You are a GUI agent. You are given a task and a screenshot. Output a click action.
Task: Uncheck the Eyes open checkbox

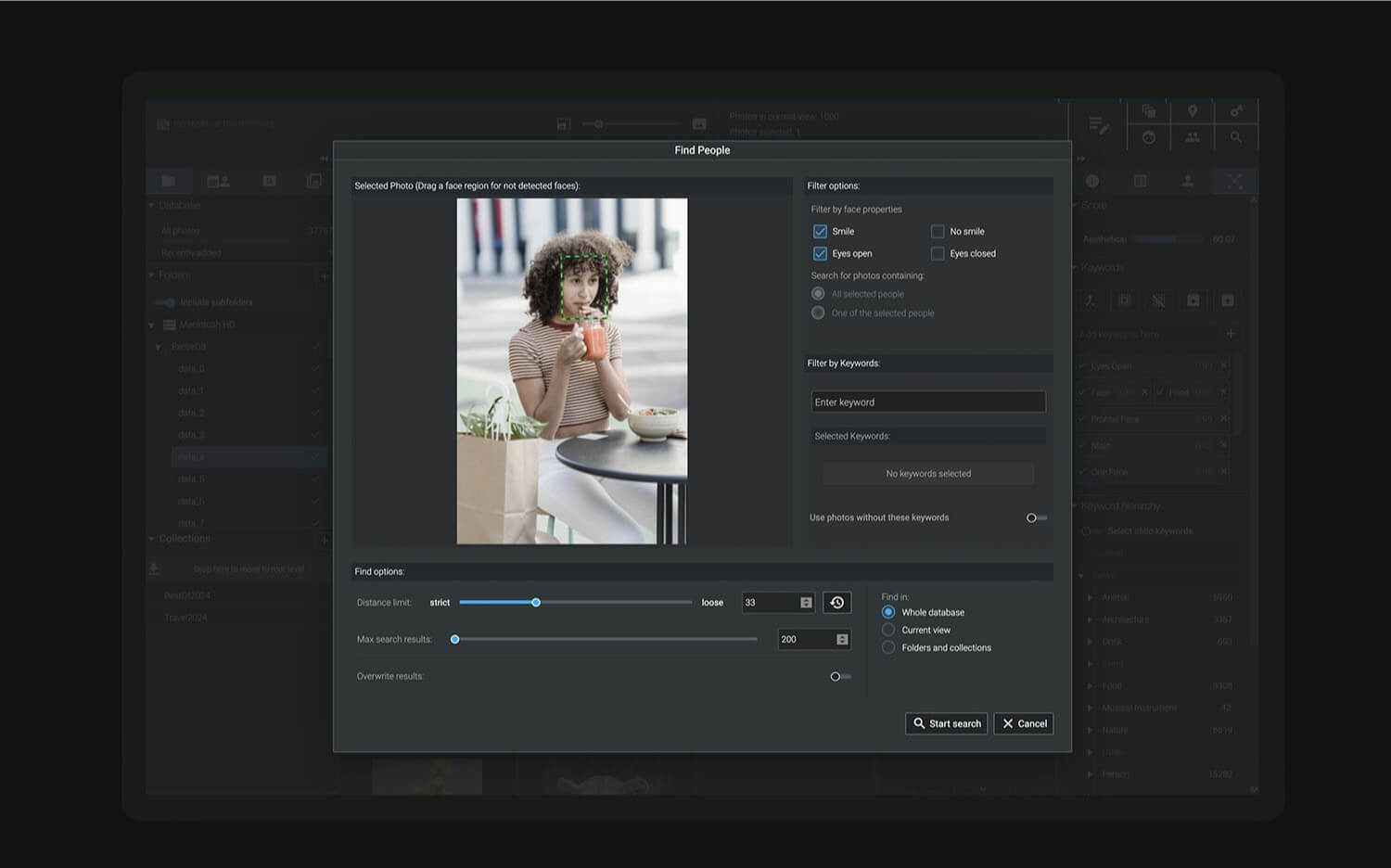pos(820,253)
